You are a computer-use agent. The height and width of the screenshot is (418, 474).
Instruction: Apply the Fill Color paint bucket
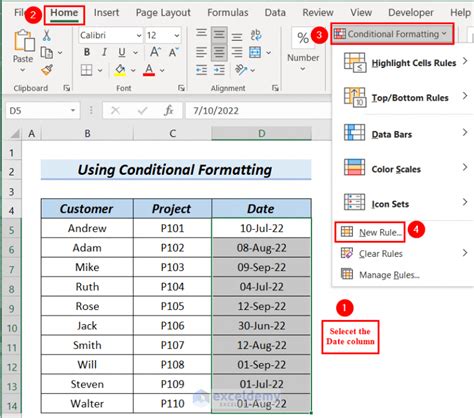(x=120, y=70)
